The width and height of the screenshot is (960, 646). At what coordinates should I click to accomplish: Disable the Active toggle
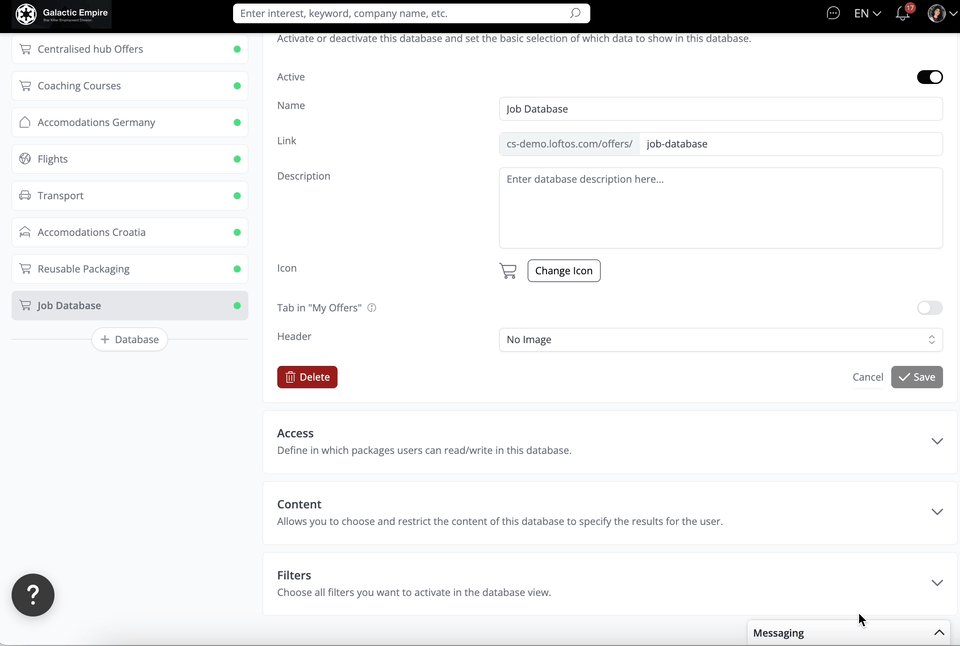point(929,77)
